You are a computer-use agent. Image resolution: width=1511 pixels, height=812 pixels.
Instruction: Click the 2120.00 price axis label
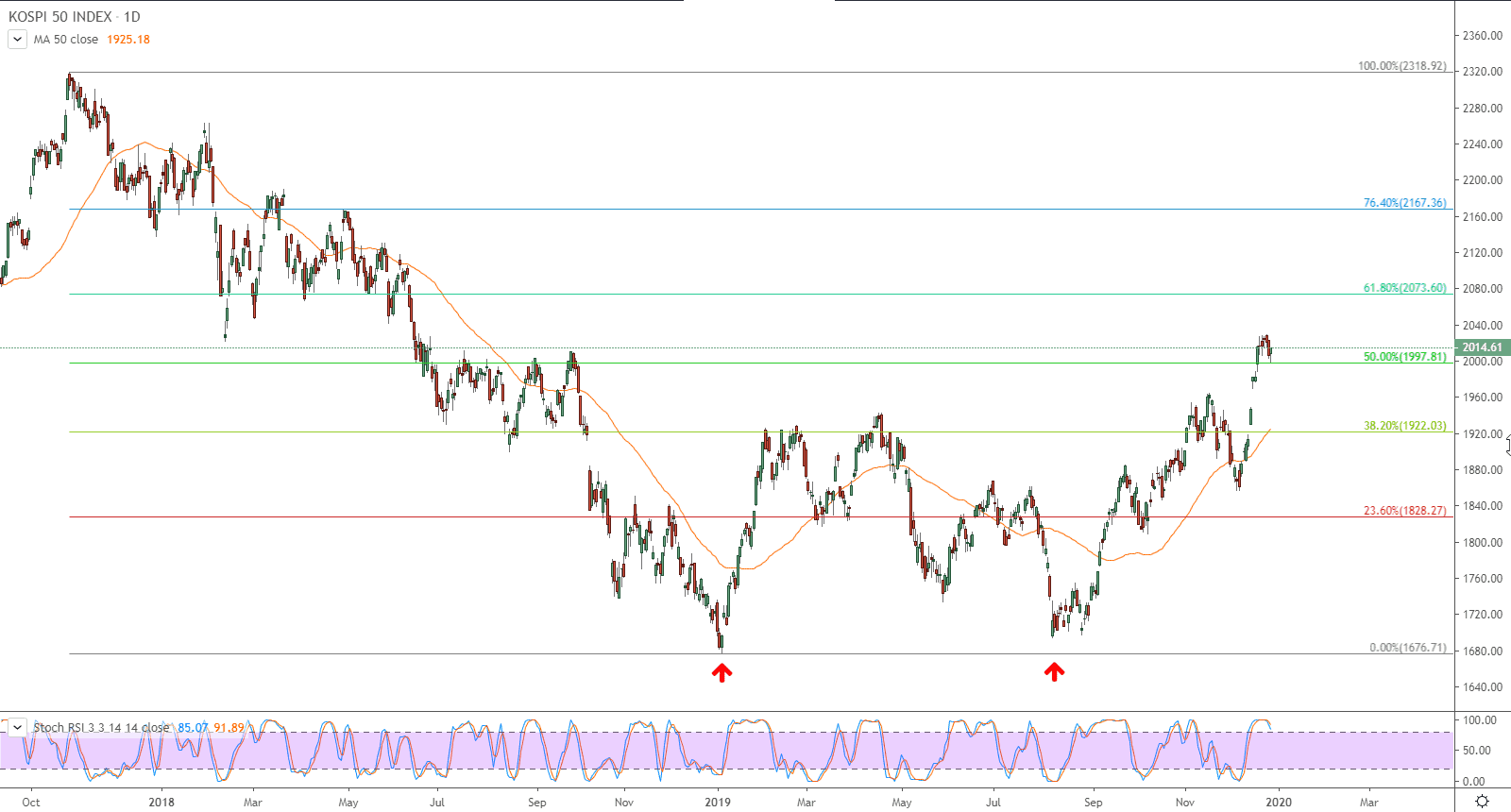[1482, 253]
